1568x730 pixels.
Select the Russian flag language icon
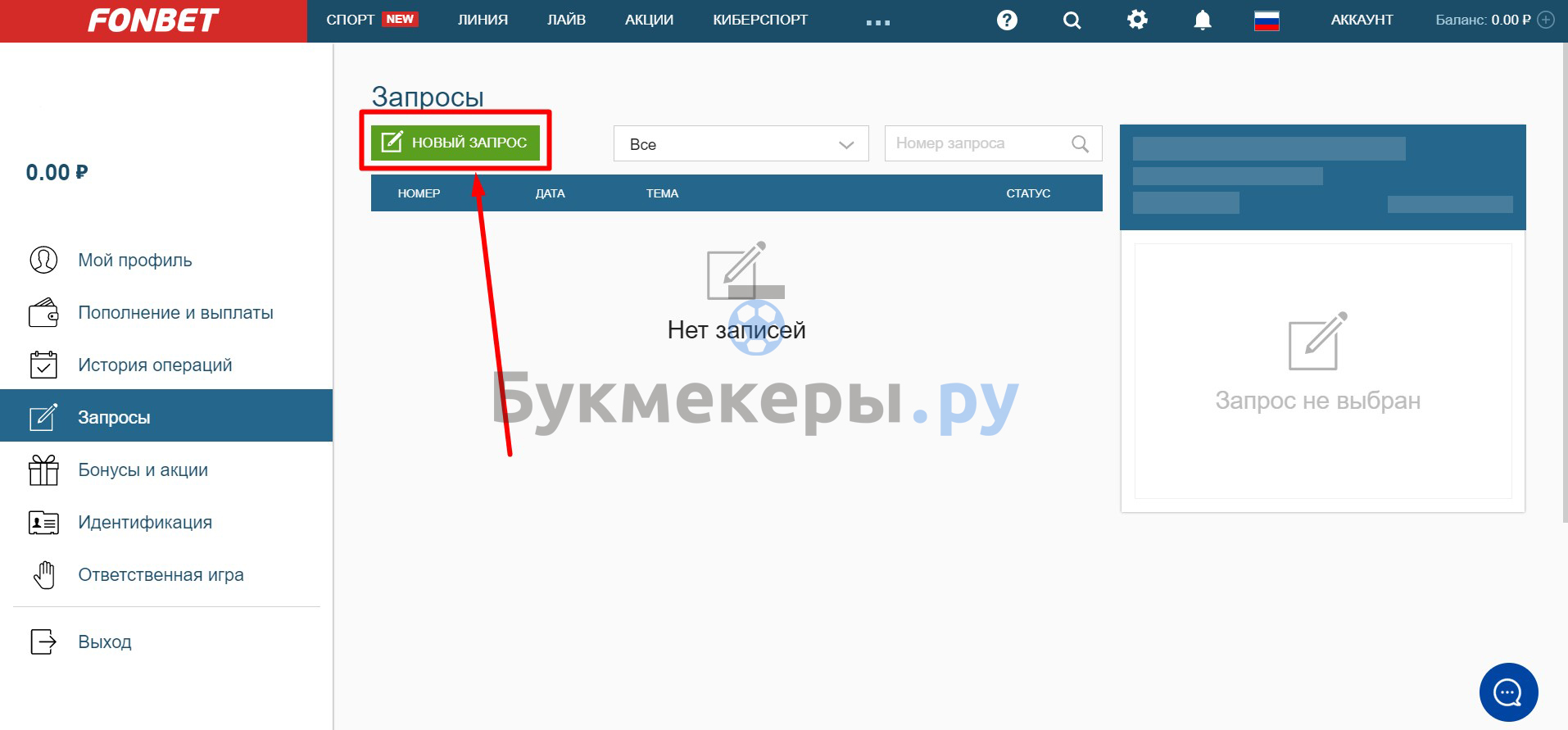[1267, 20]
